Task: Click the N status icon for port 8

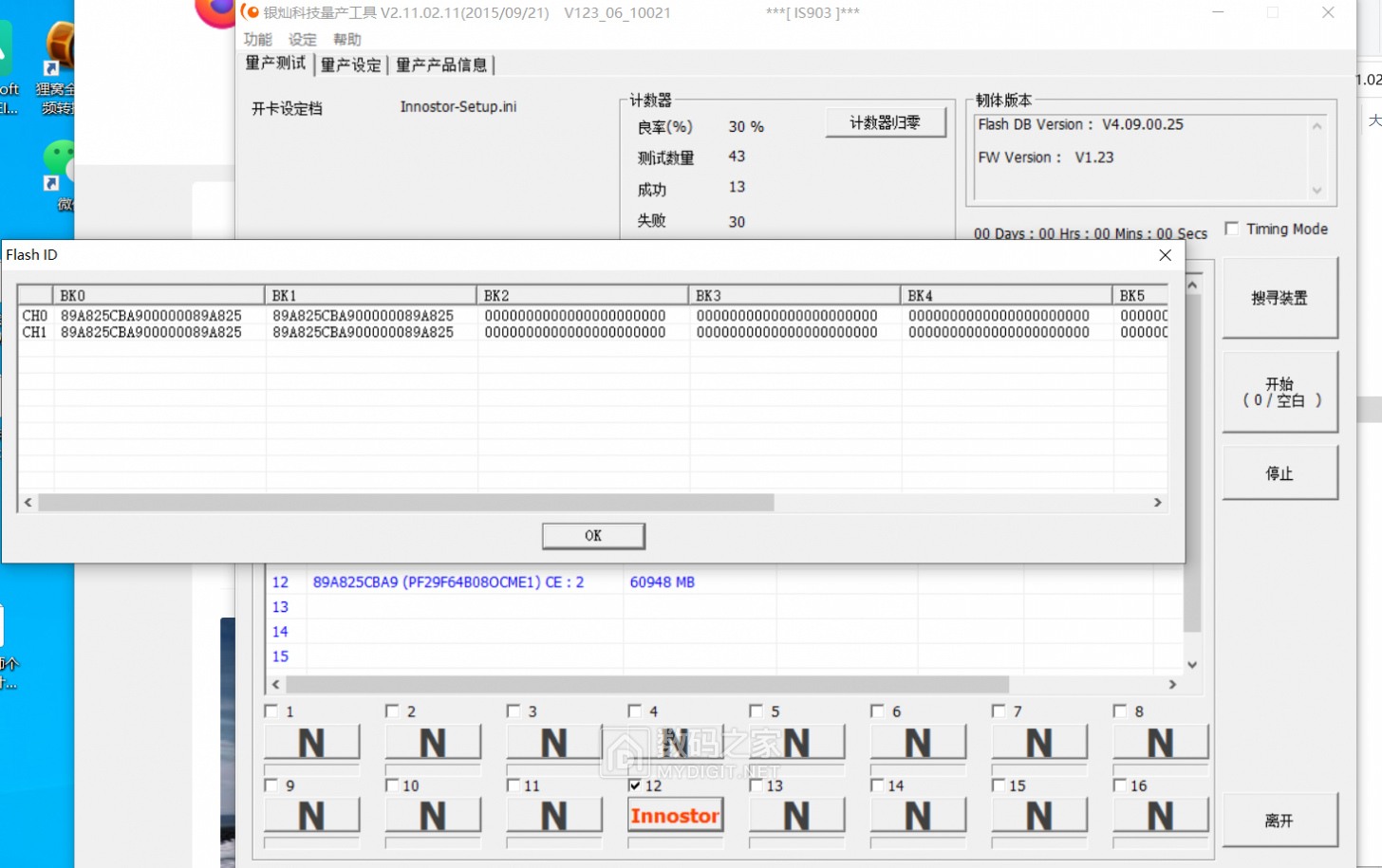Action: click(1160, 742)
